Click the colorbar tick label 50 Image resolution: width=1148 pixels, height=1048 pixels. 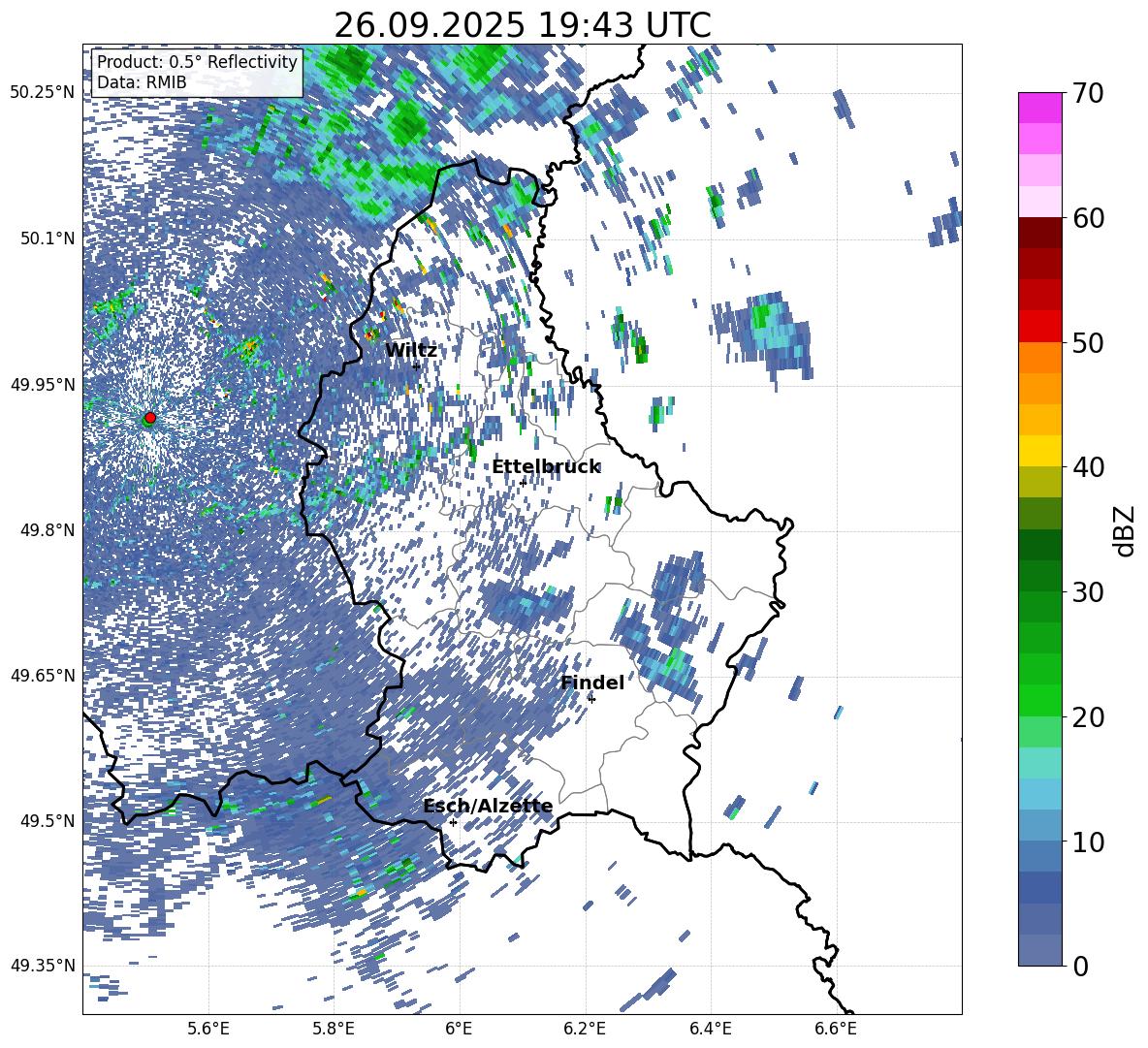pos(1089,342)
